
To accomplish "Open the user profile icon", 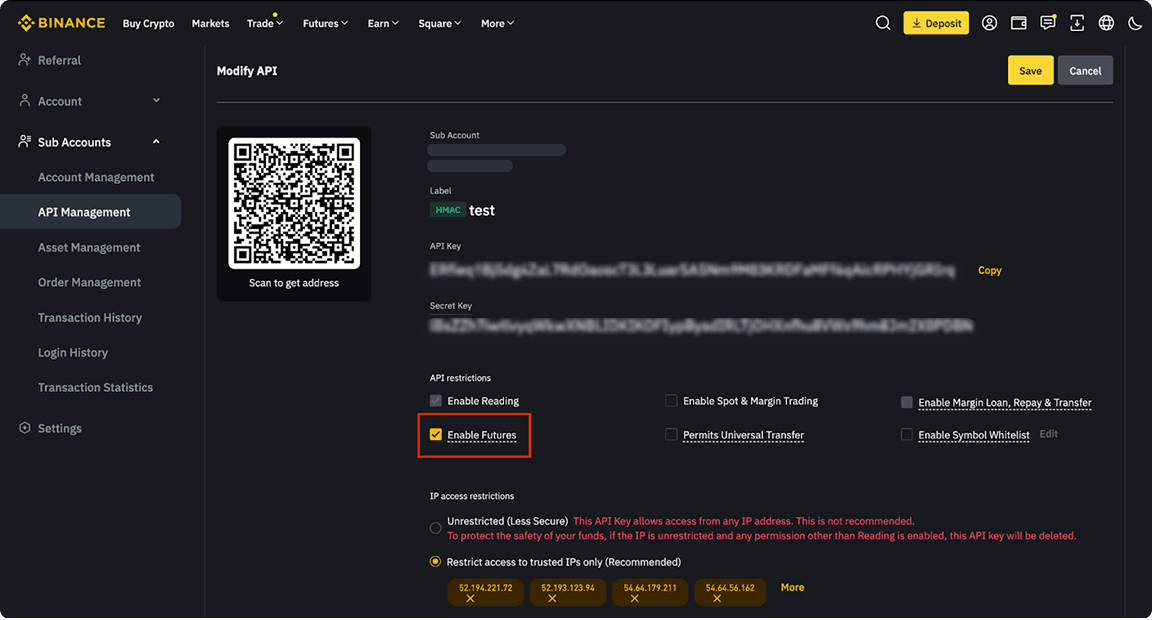I will point(989,22).
